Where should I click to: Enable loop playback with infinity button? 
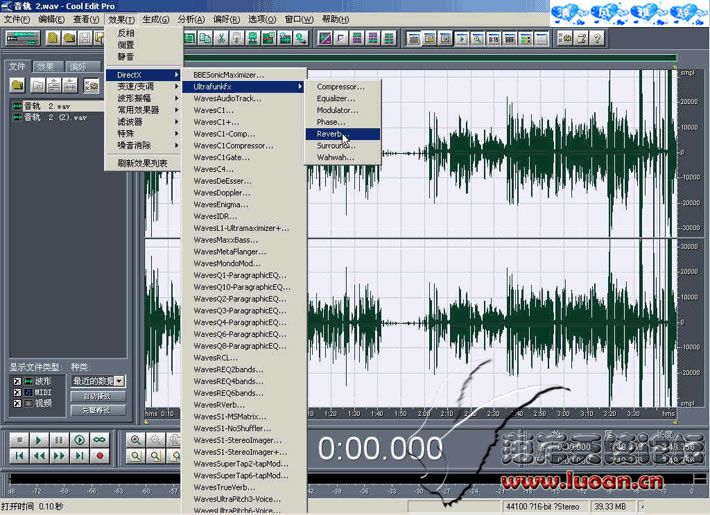pyautogui.click(x=100, y=440)
